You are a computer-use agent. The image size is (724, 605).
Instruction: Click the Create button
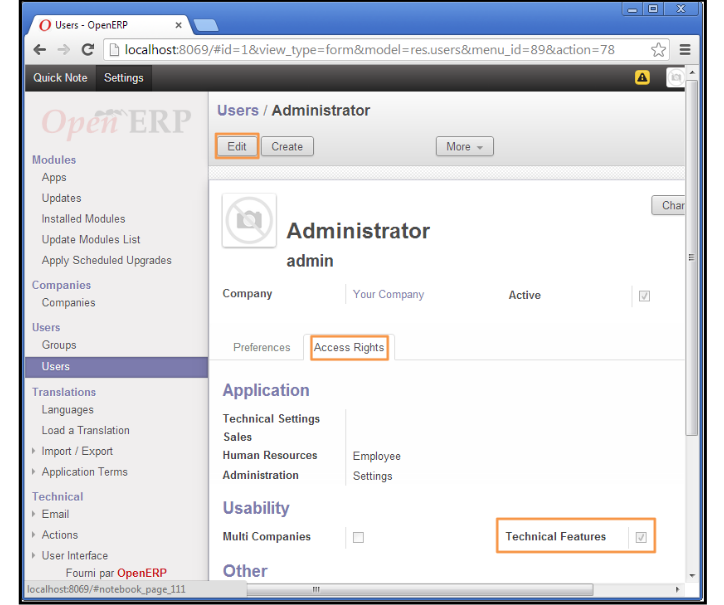[x=287, y=146]
